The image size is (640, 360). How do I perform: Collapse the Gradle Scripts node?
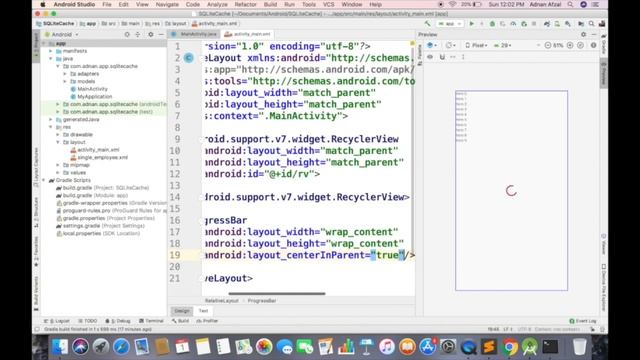tap(44, 180)
